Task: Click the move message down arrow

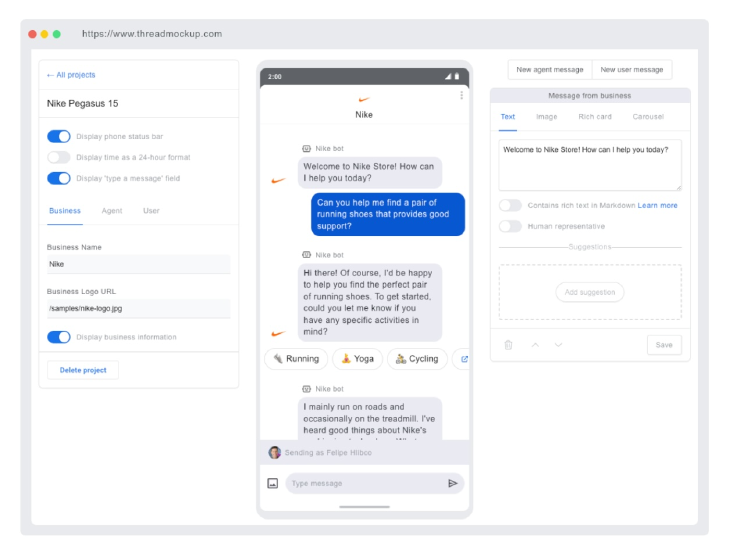Action: point(558,345)
